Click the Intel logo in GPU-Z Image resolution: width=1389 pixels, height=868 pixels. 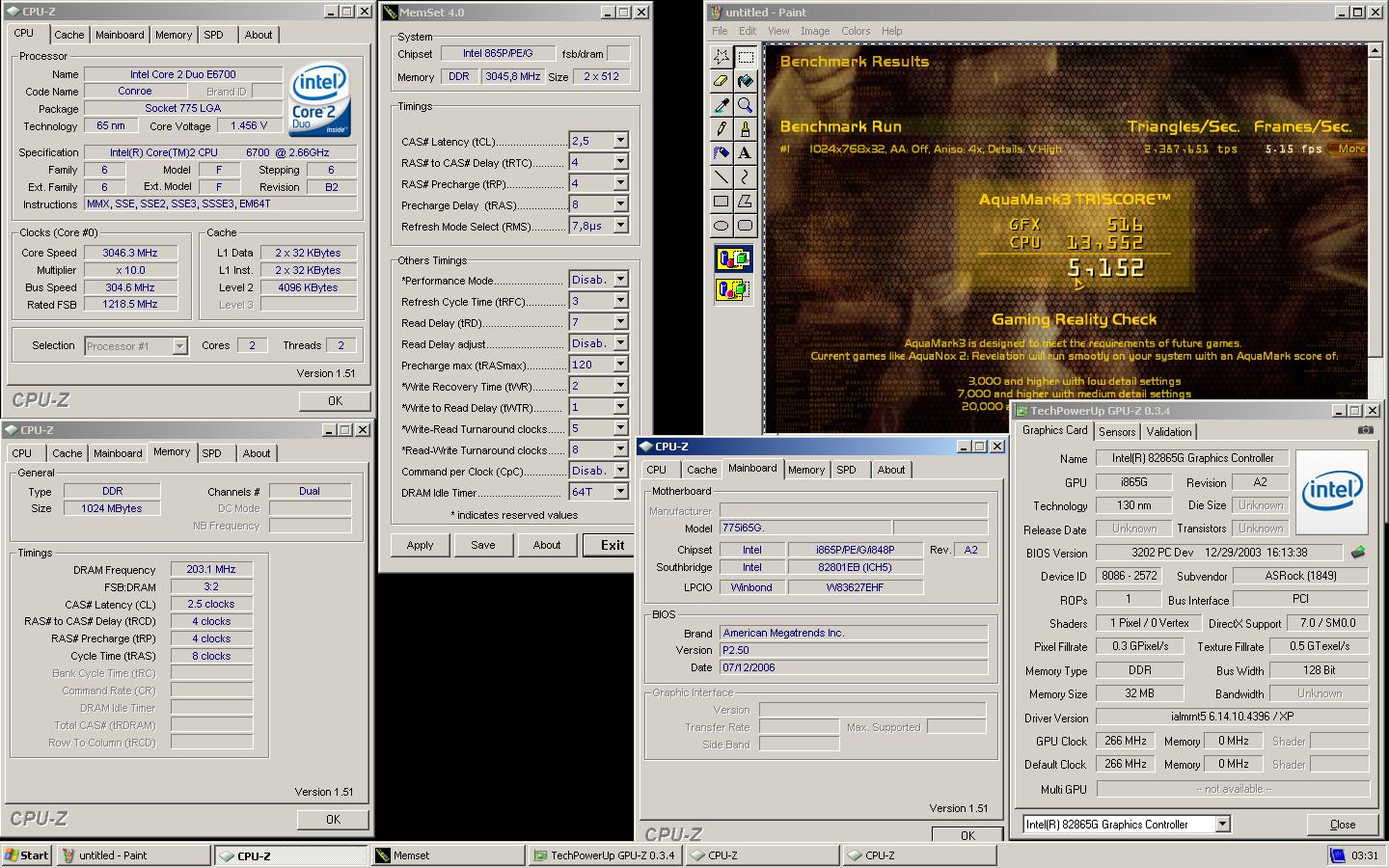pyautogui.click(x=1331, y=492)
